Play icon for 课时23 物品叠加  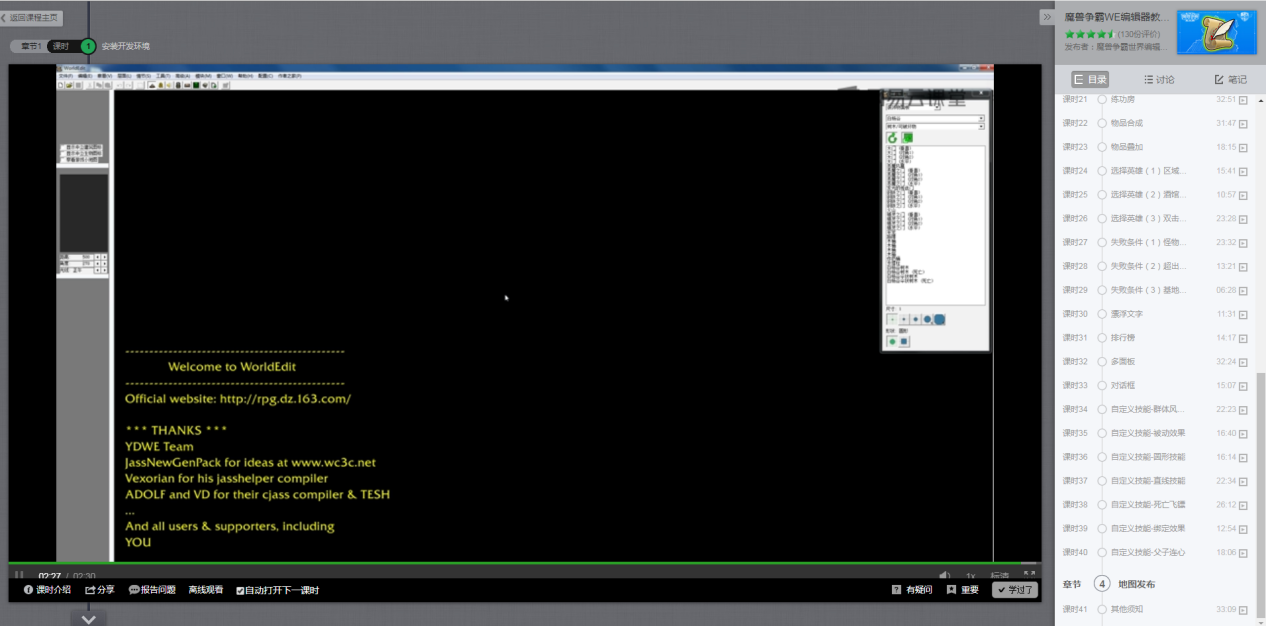coord(1244,147)
